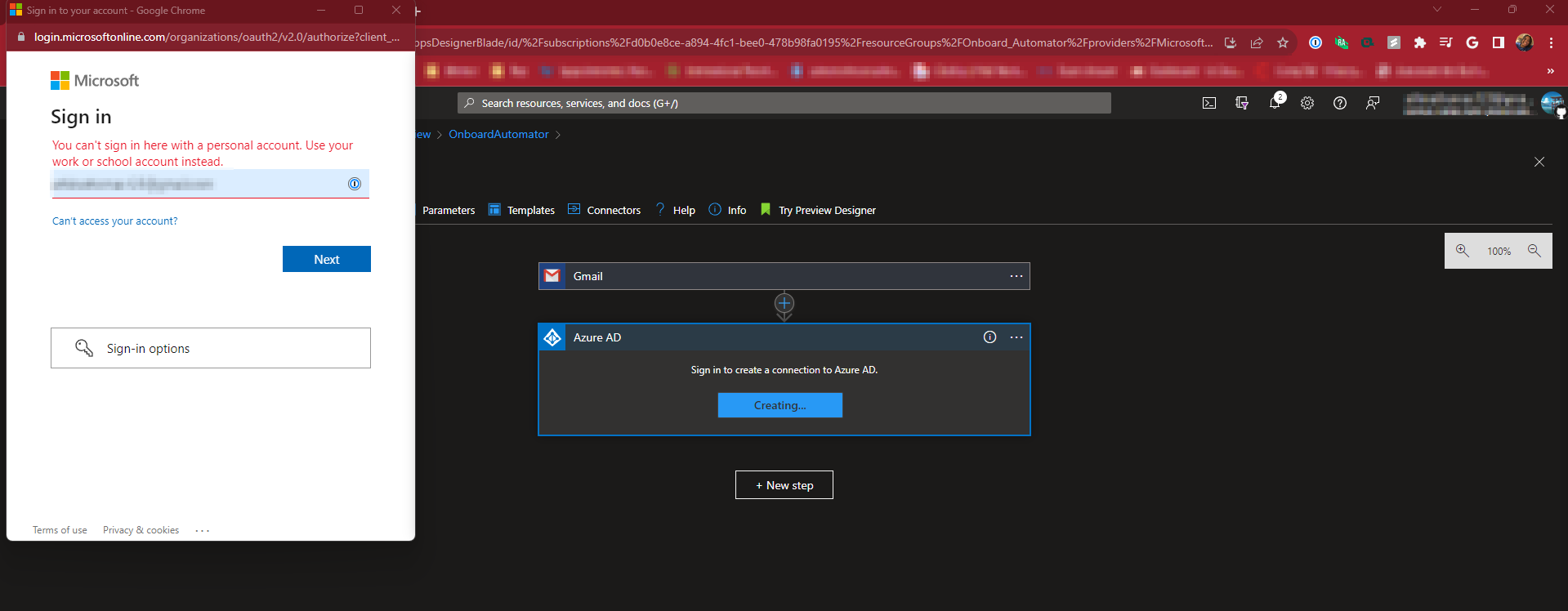Screen dimensions: 1568x611
Task: Open Templates in designer toolbar
Action: [x=521, y=210]
